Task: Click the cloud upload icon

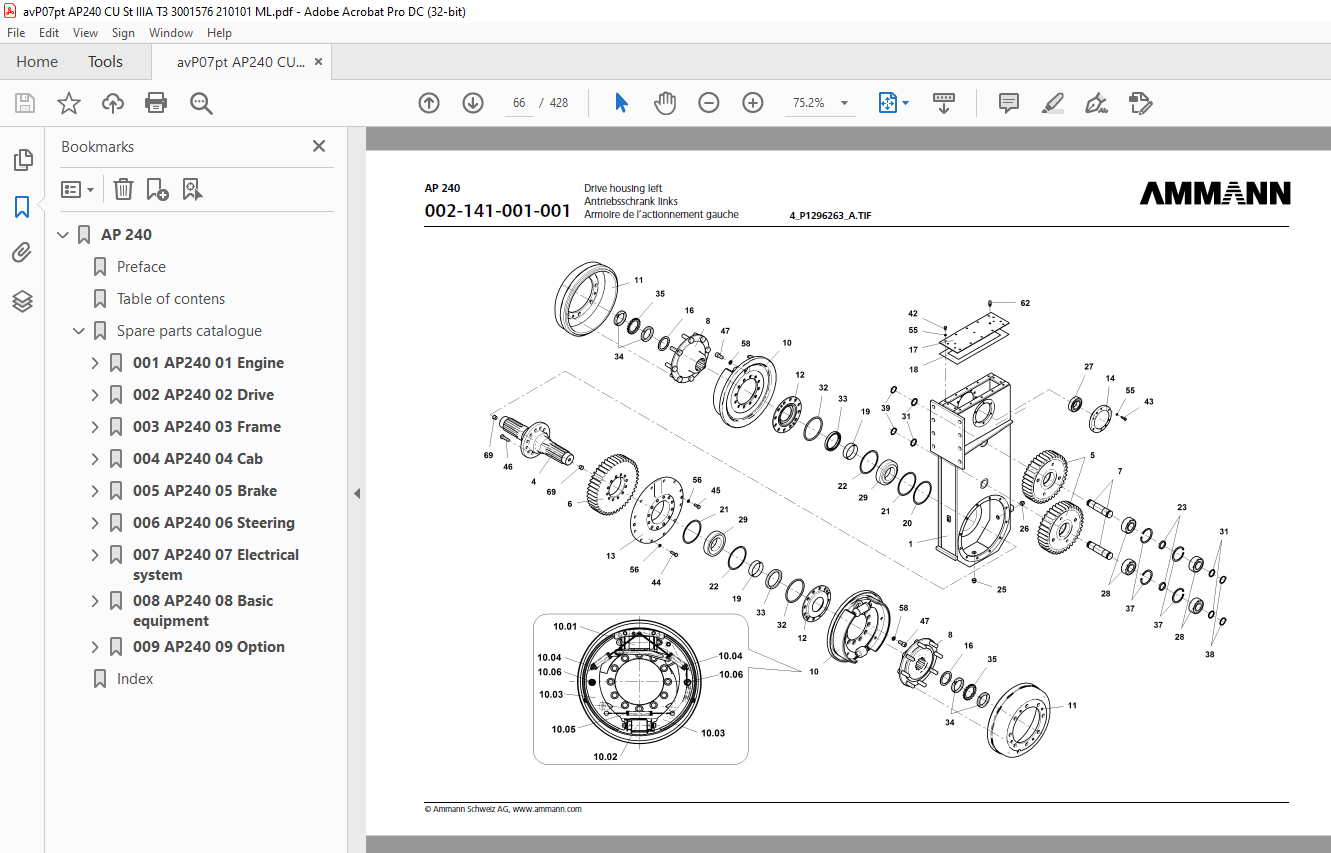Action: point(113,103)
